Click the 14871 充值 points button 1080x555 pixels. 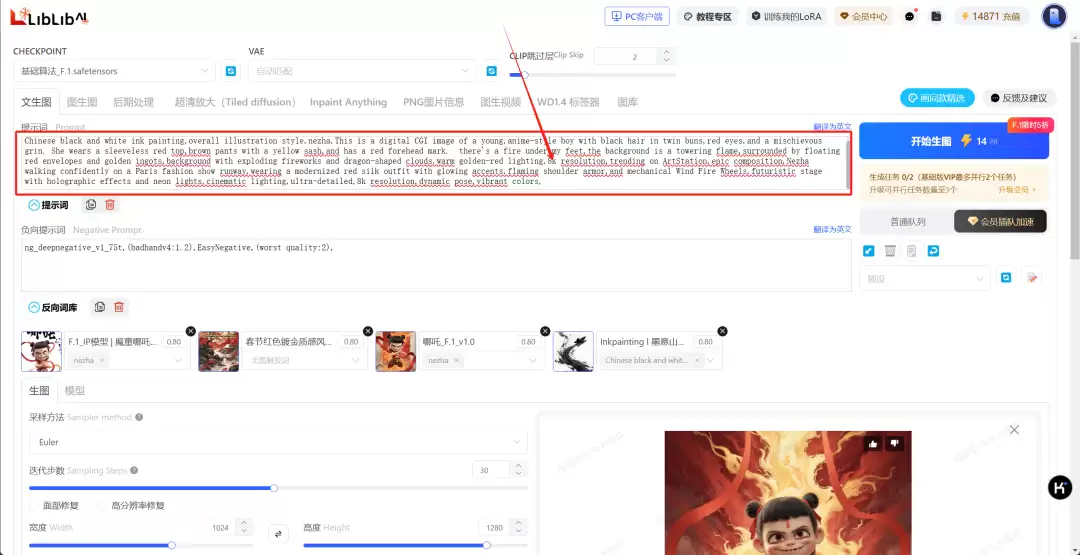pos(991,17)
